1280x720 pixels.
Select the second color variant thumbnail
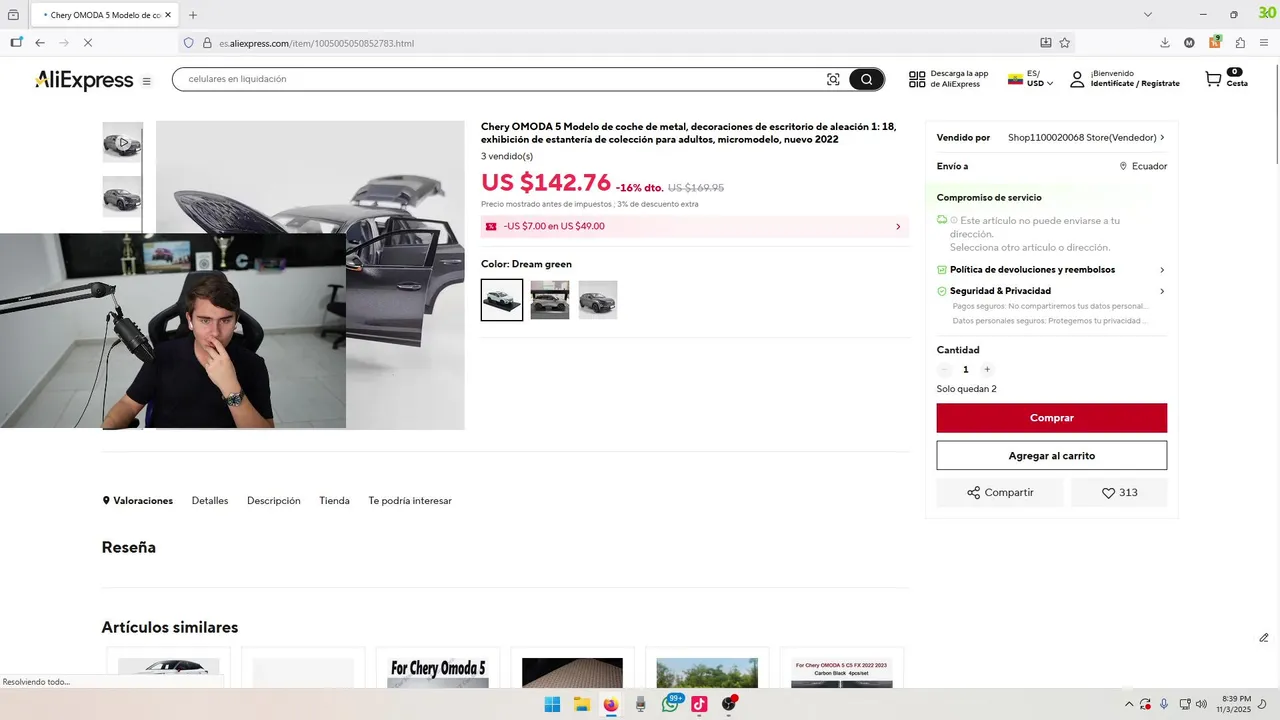pos(550,300)
